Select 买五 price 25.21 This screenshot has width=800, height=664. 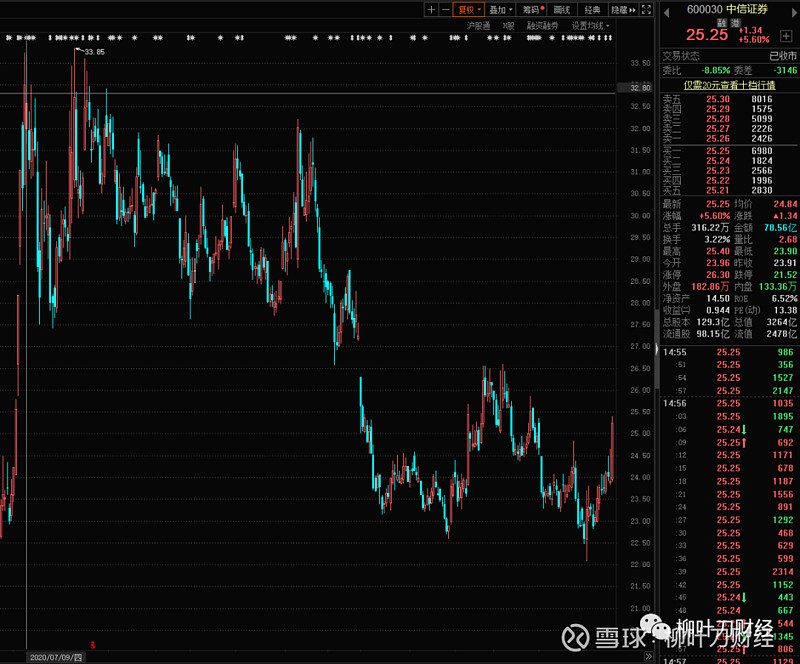pos(717,190)
